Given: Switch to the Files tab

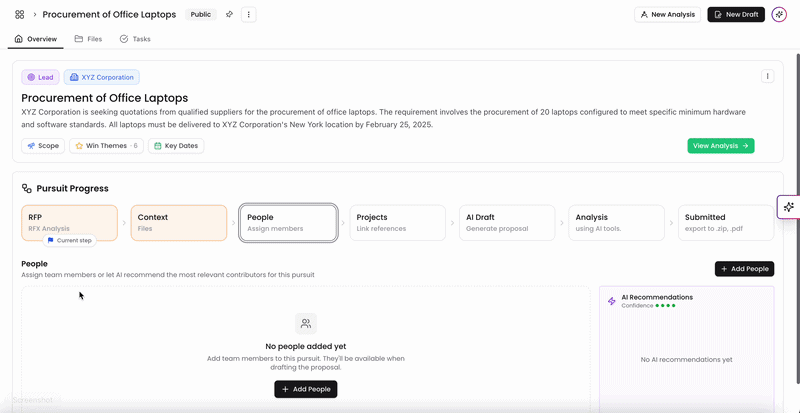Looking at the screenshot, I should [x=88, y=39].
